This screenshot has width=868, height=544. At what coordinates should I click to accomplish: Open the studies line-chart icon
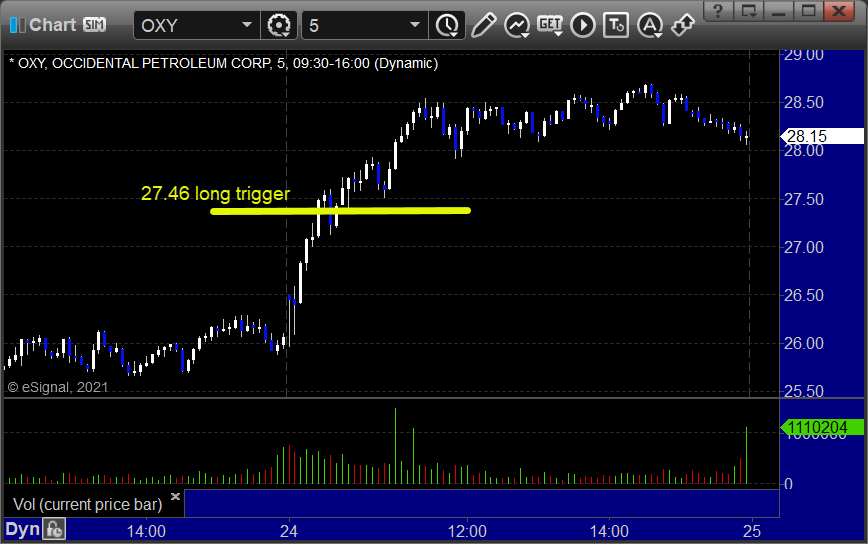(516, 25)
